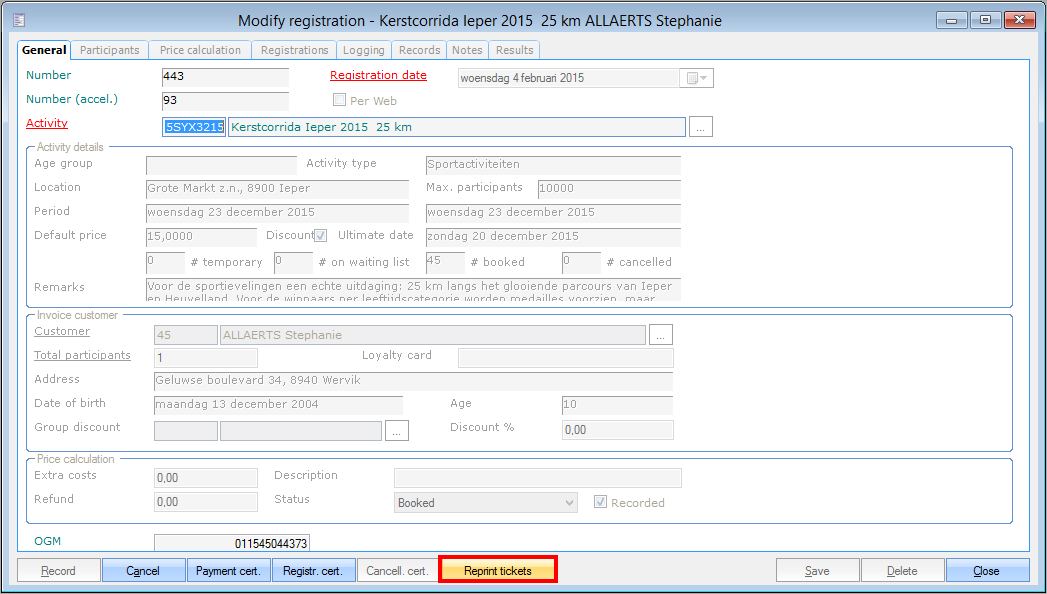Open the Customer browse ellipsis button

pyautogui.click(x=660, y=334)
